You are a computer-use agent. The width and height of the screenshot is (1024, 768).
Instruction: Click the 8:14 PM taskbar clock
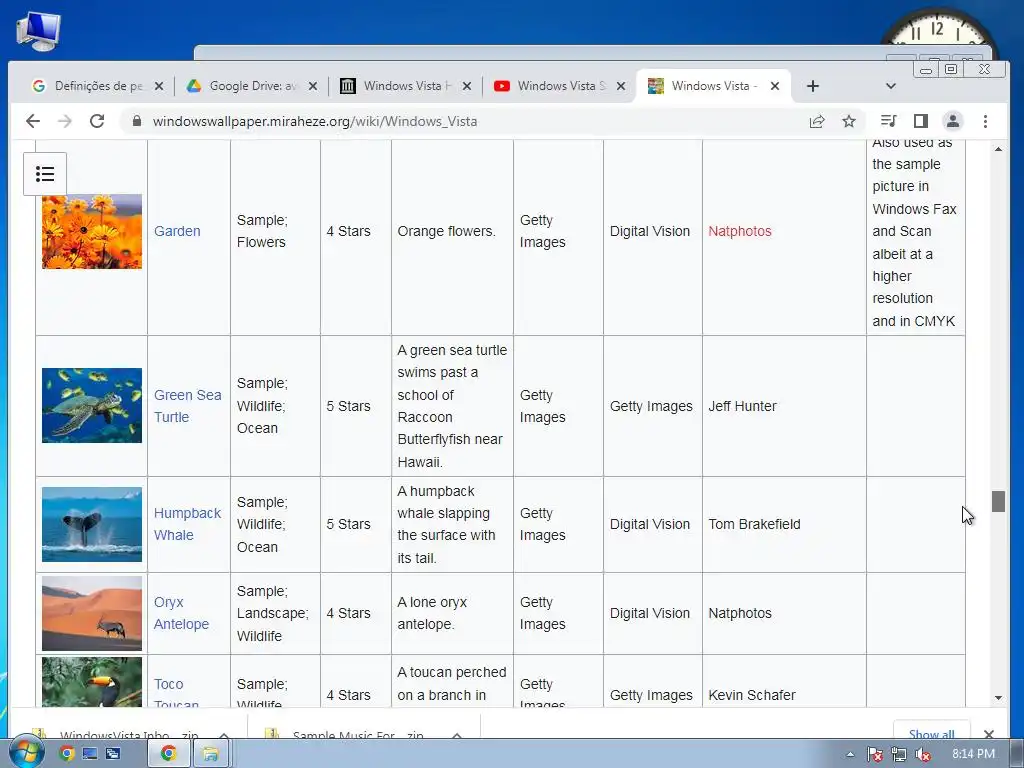point(973,754)
